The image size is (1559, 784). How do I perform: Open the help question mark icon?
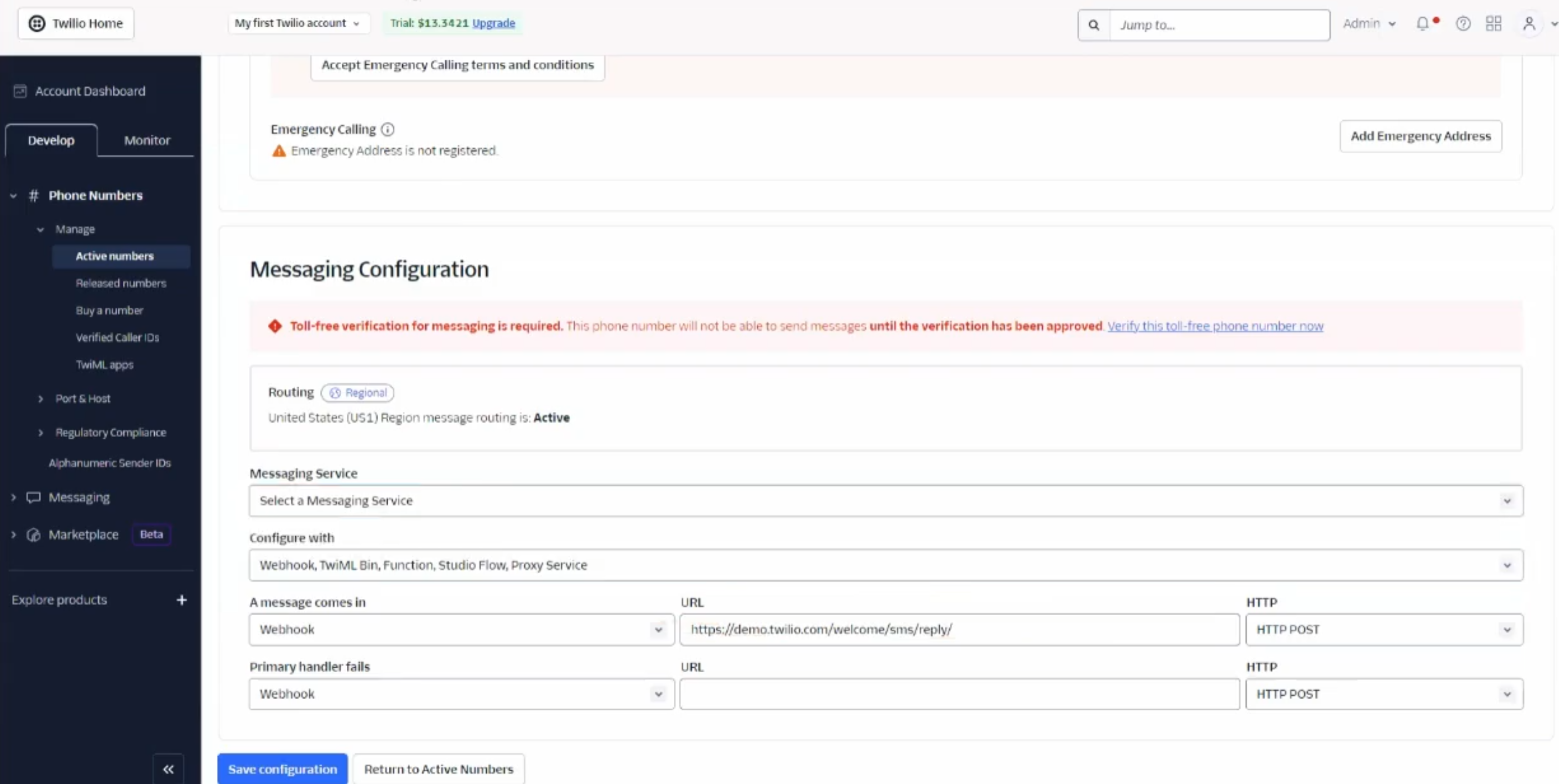coord(1463,24)
